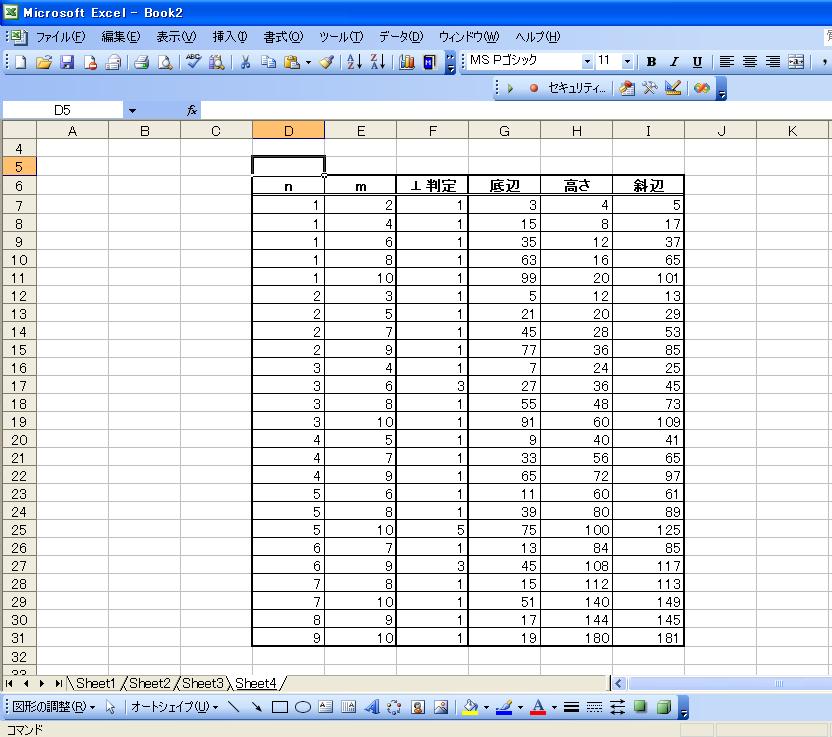Select the Rectangle drawing tool

pos(280,707)
